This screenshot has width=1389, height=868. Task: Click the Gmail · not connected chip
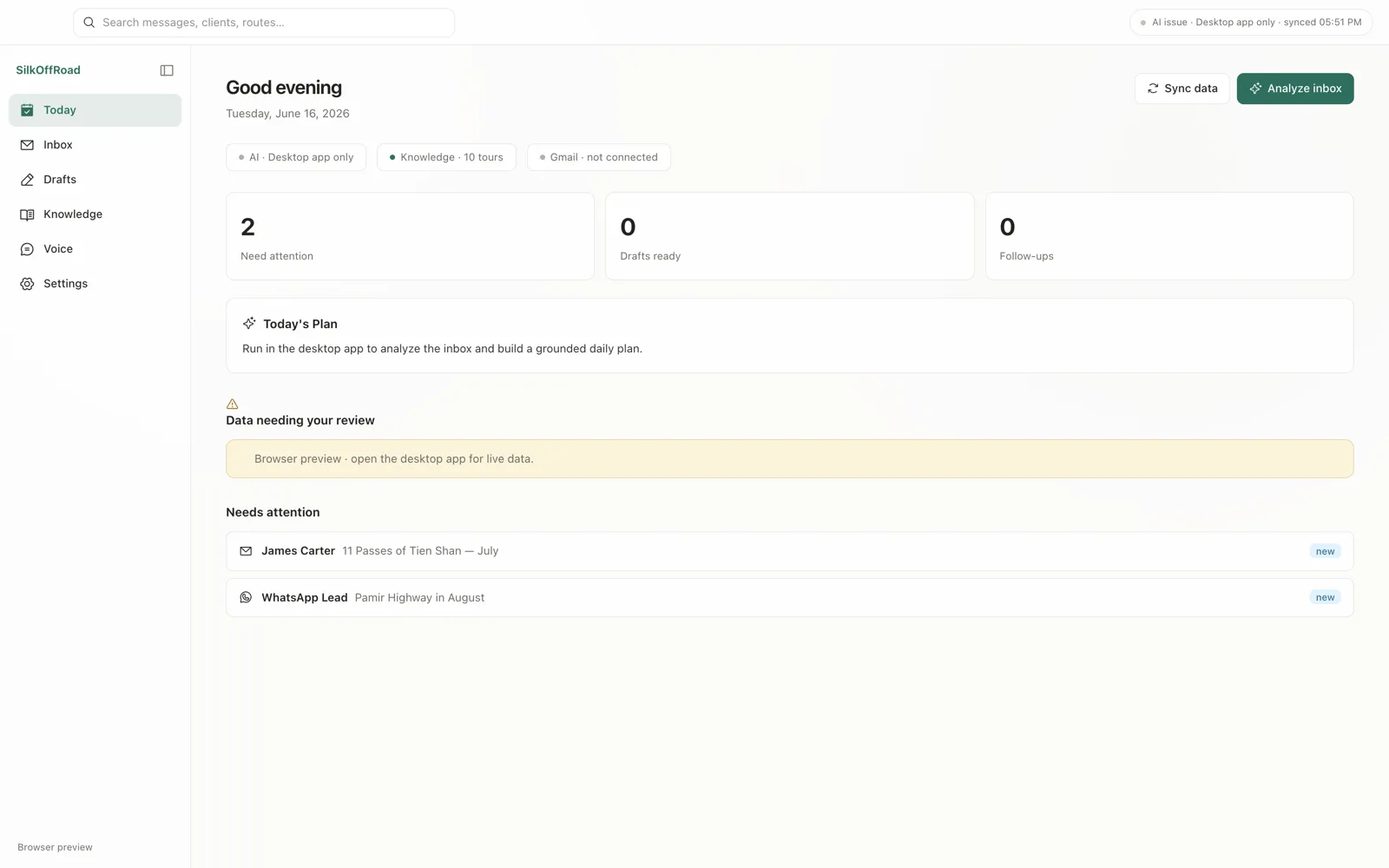coord(599,157)
